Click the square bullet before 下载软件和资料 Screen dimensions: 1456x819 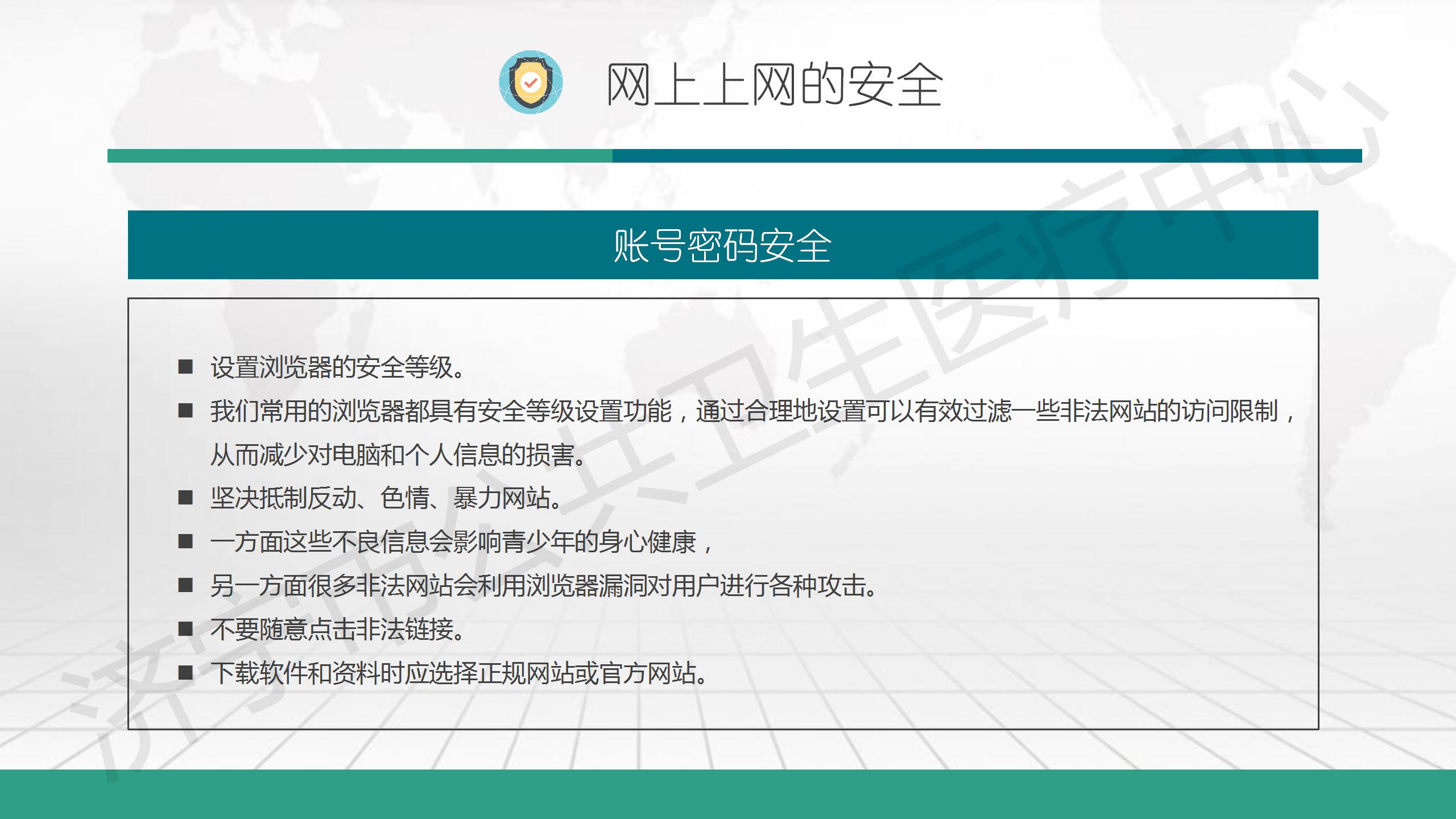click(x=185, y=673)
